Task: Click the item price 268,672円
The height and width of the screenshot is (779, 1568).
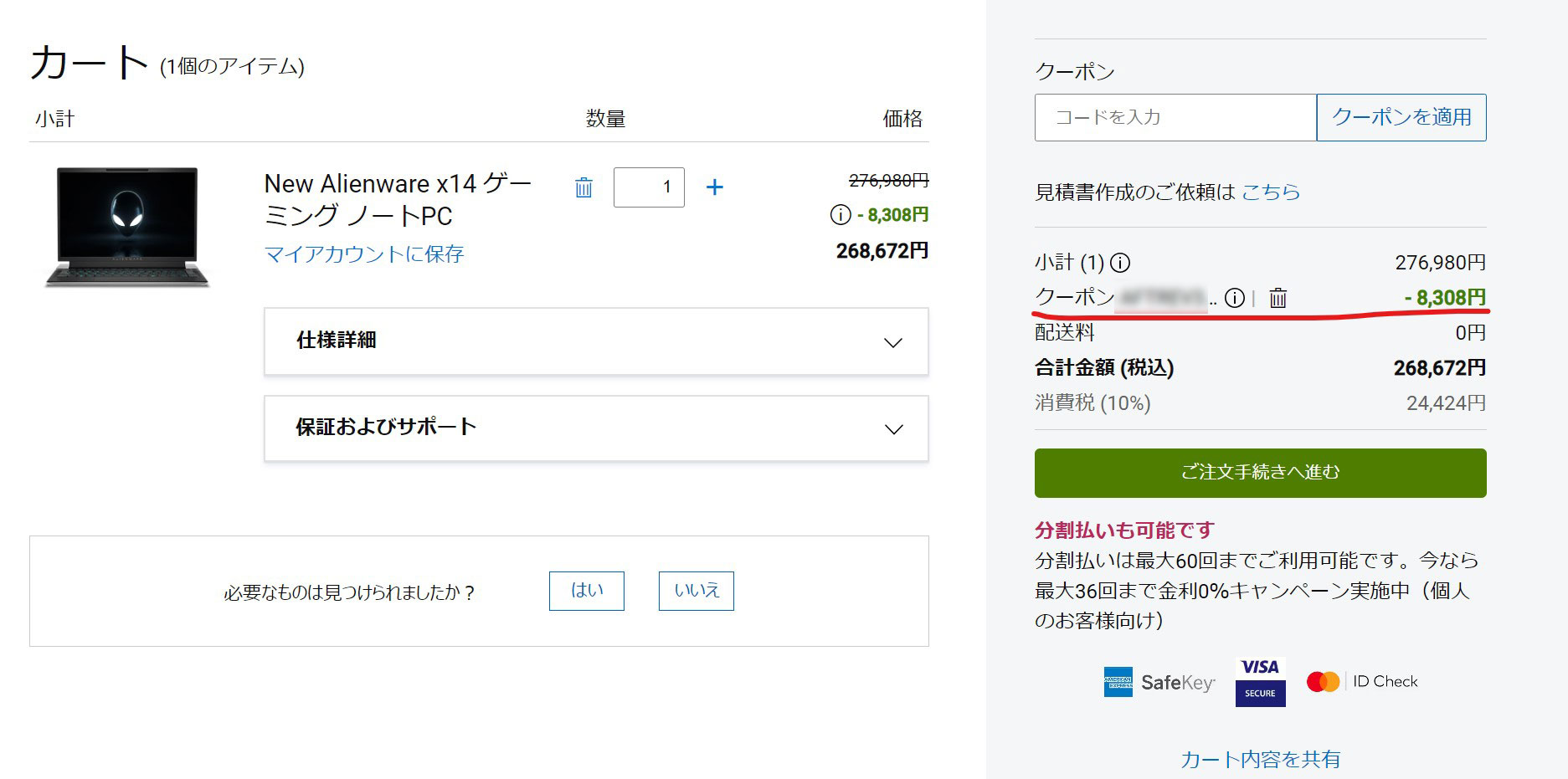Action: [882, 251]
